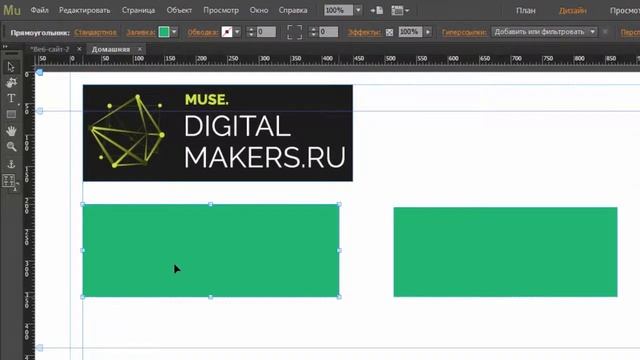640x360 pixels.
Task: Expand the fill color dropdown arrow
Action: pyautogui.click(x=174, y=32)
